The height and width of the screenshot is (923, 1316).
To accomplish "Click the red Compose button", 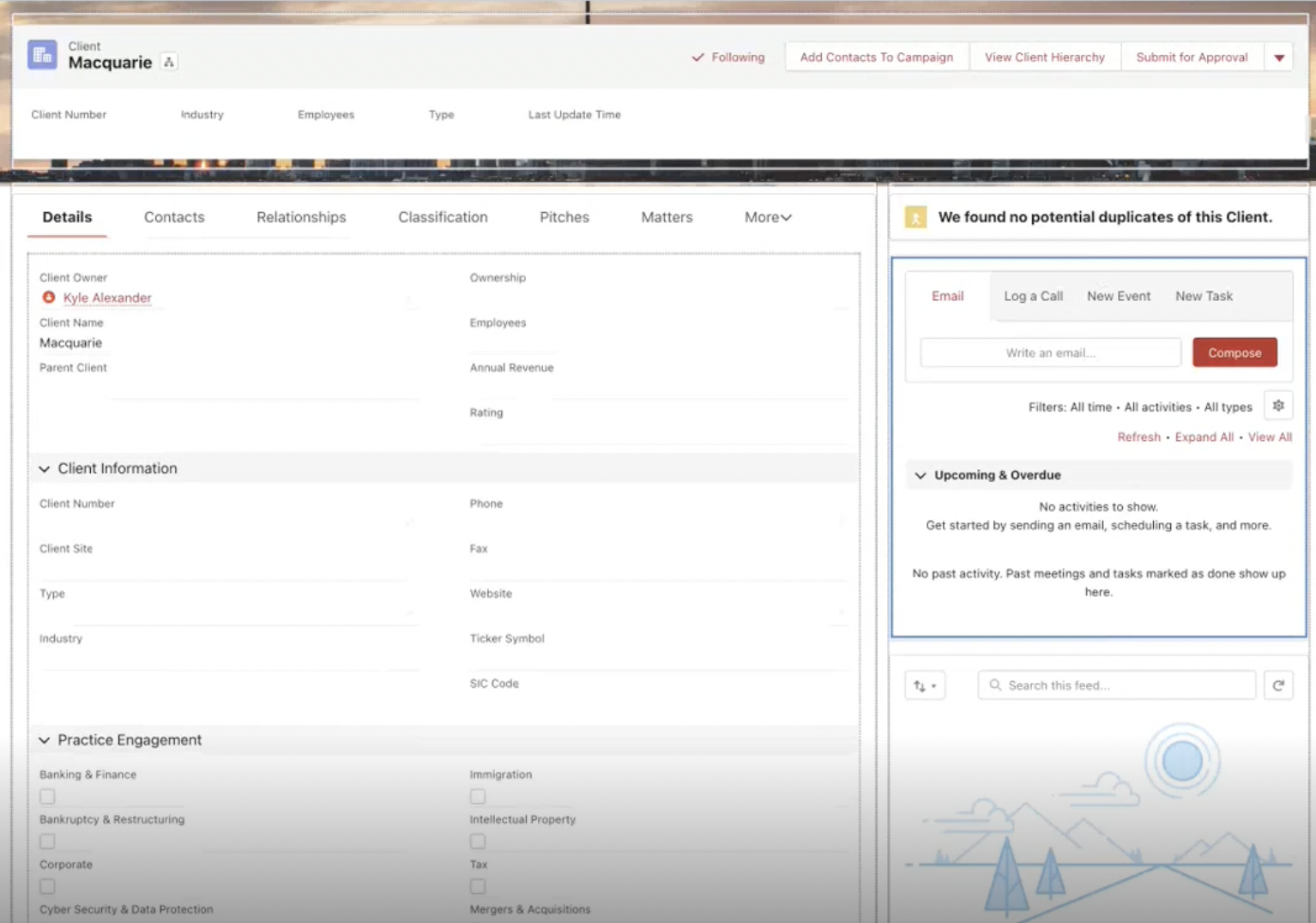I will pos(1235,353).
